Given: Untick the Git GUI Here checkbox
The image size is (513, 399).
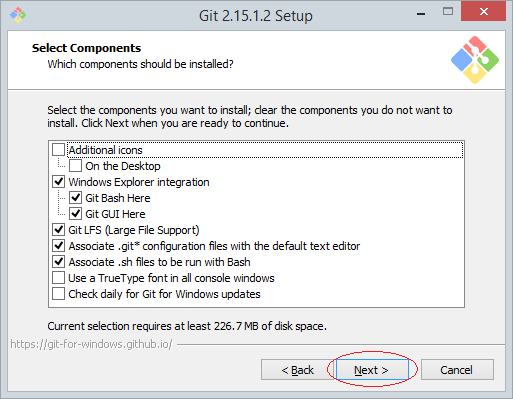Looking at the screenshot, I should (x=75, y=214).
